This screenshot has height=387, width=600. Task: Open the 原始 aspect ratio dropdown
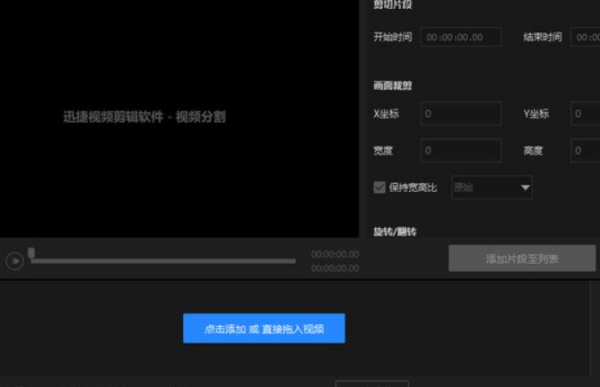[492, 188]
